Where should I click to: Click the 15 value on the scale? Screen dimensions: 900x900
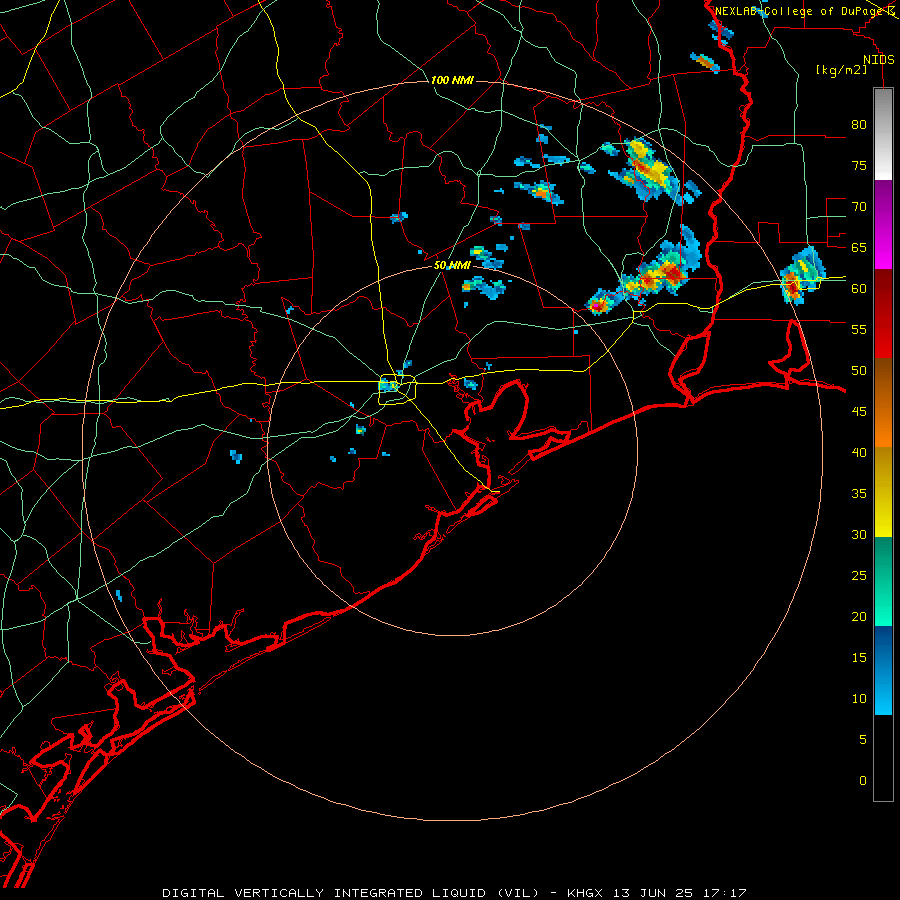tap(859, 657)
